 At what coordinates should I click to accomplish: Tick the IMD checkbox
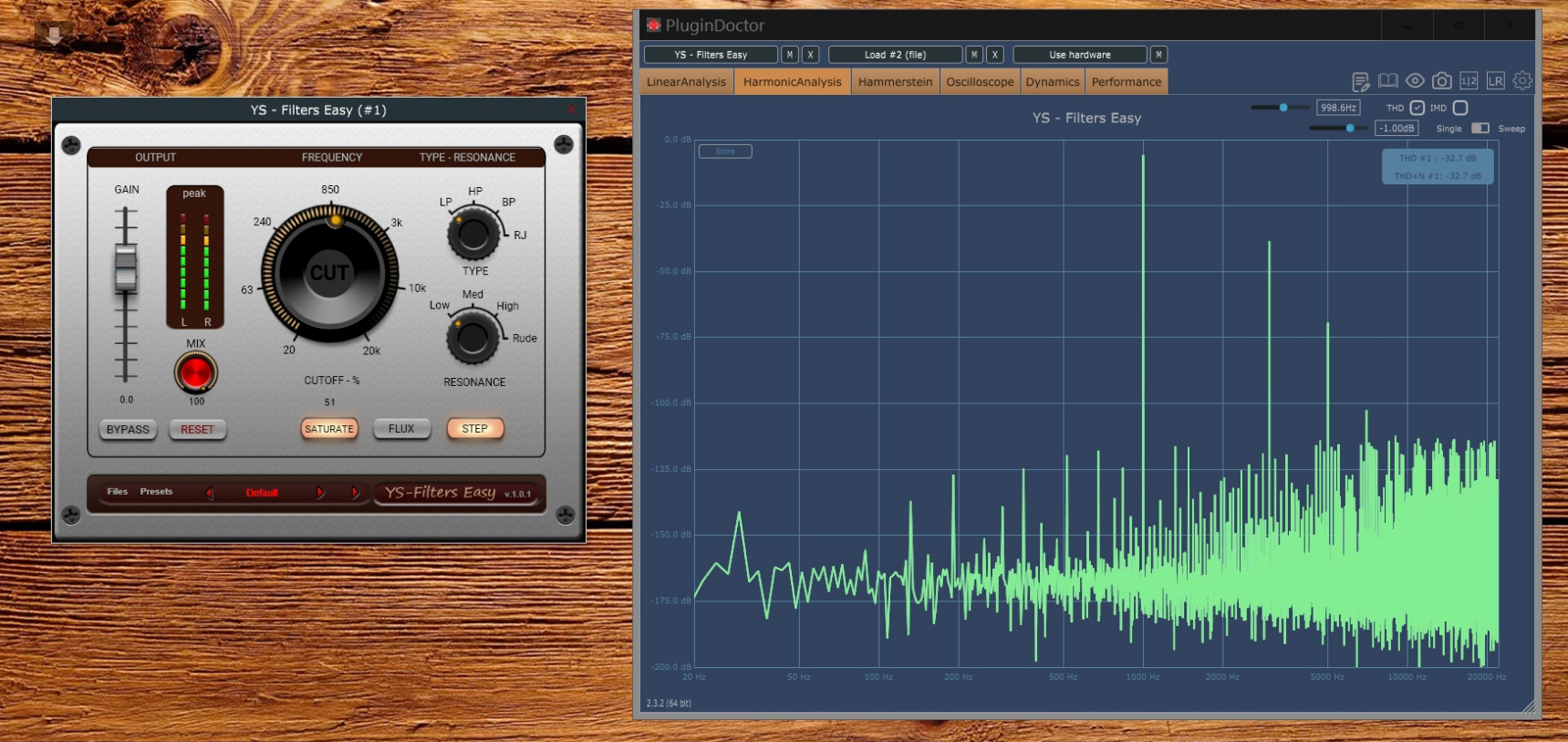point(1459,108)
